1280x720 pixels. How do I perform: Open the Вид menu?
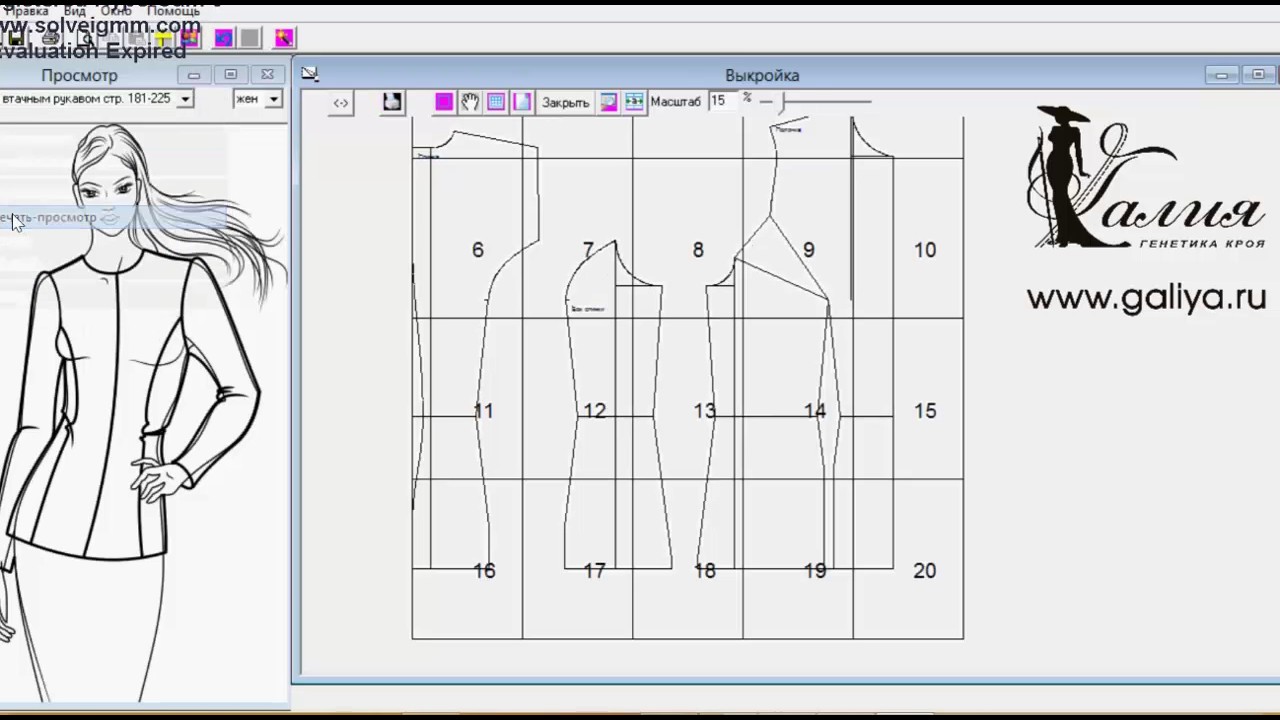tap(75, 11)
